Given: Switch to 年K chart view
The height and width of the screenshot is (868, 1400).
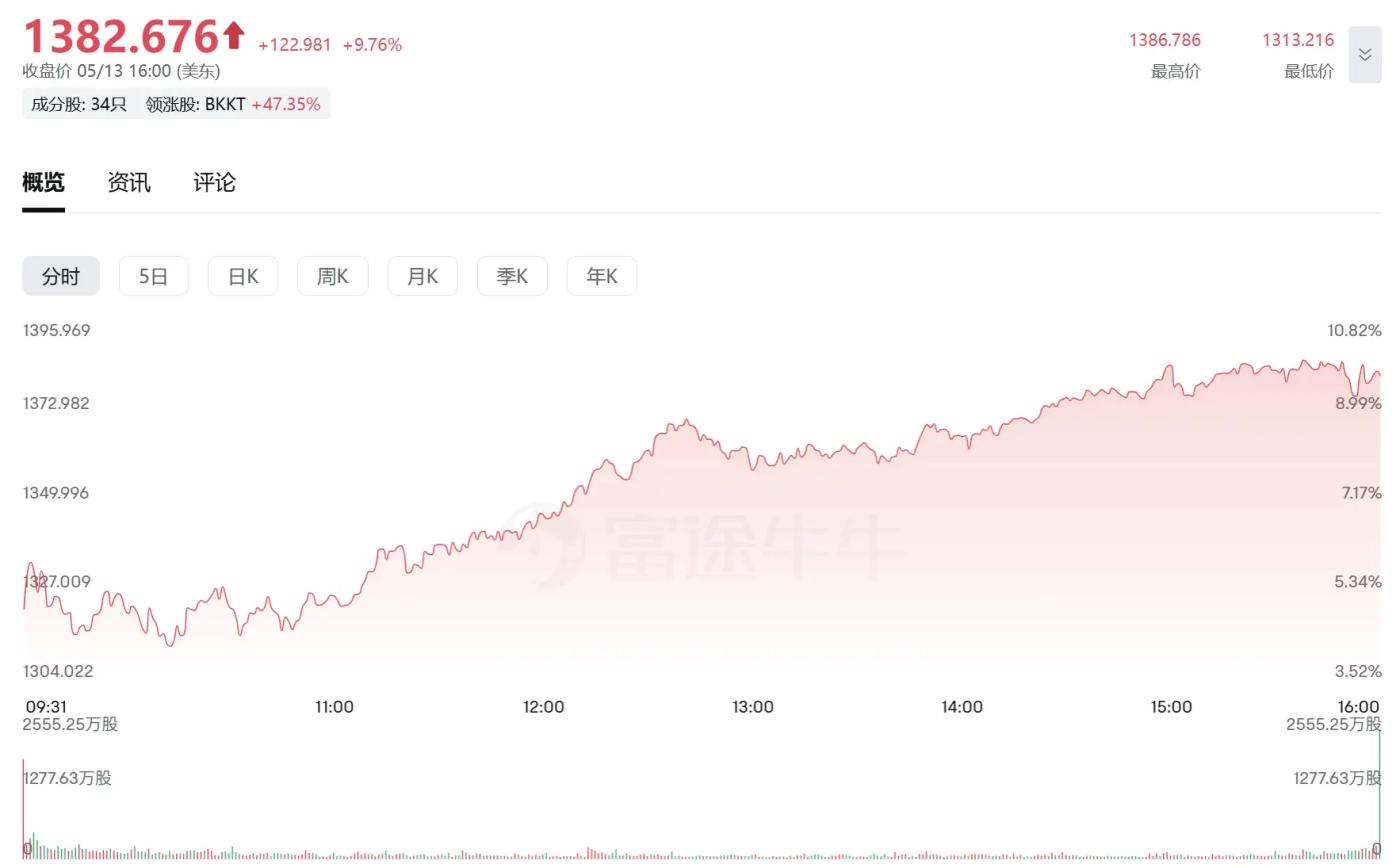Looking at the screenshot, I should pyautogui.click(x=602, y=276).
